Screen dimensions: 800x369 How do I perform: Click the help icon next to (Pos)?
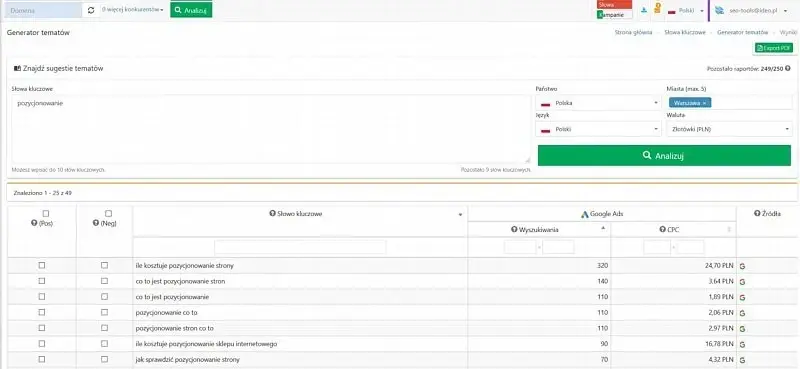pyautogui.click(x=34, y=223)
